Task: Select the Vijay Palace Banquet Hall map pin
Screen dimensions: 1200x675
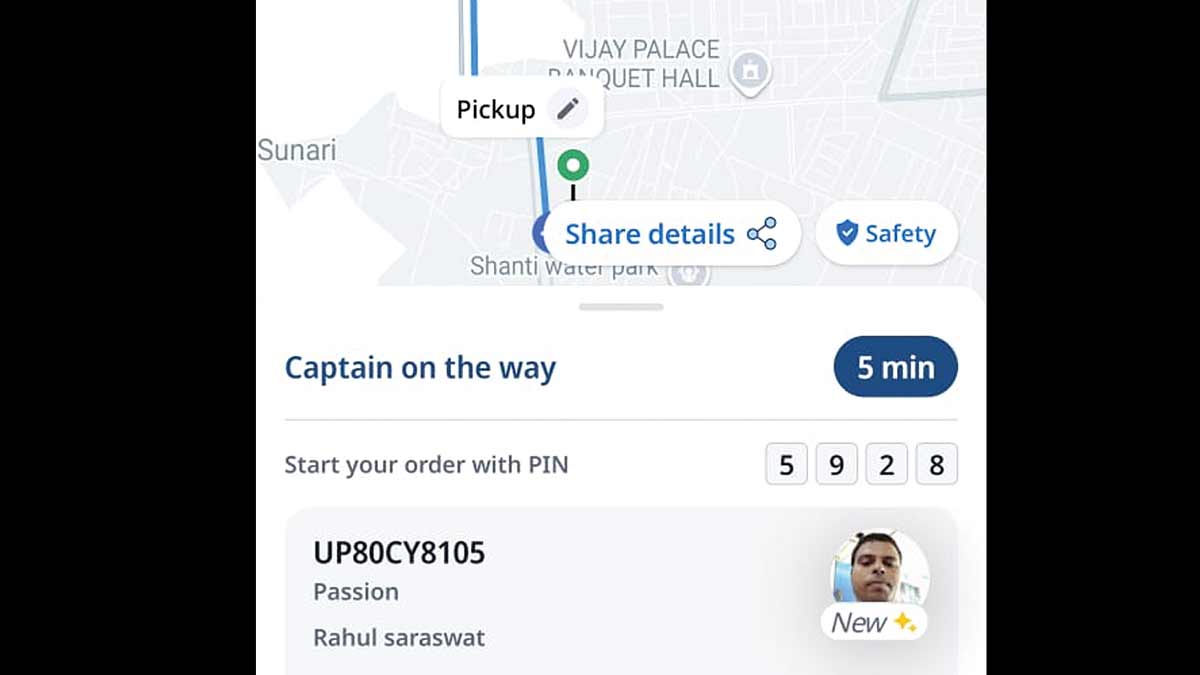Action: pyautogui.click(x=750, y=71)
